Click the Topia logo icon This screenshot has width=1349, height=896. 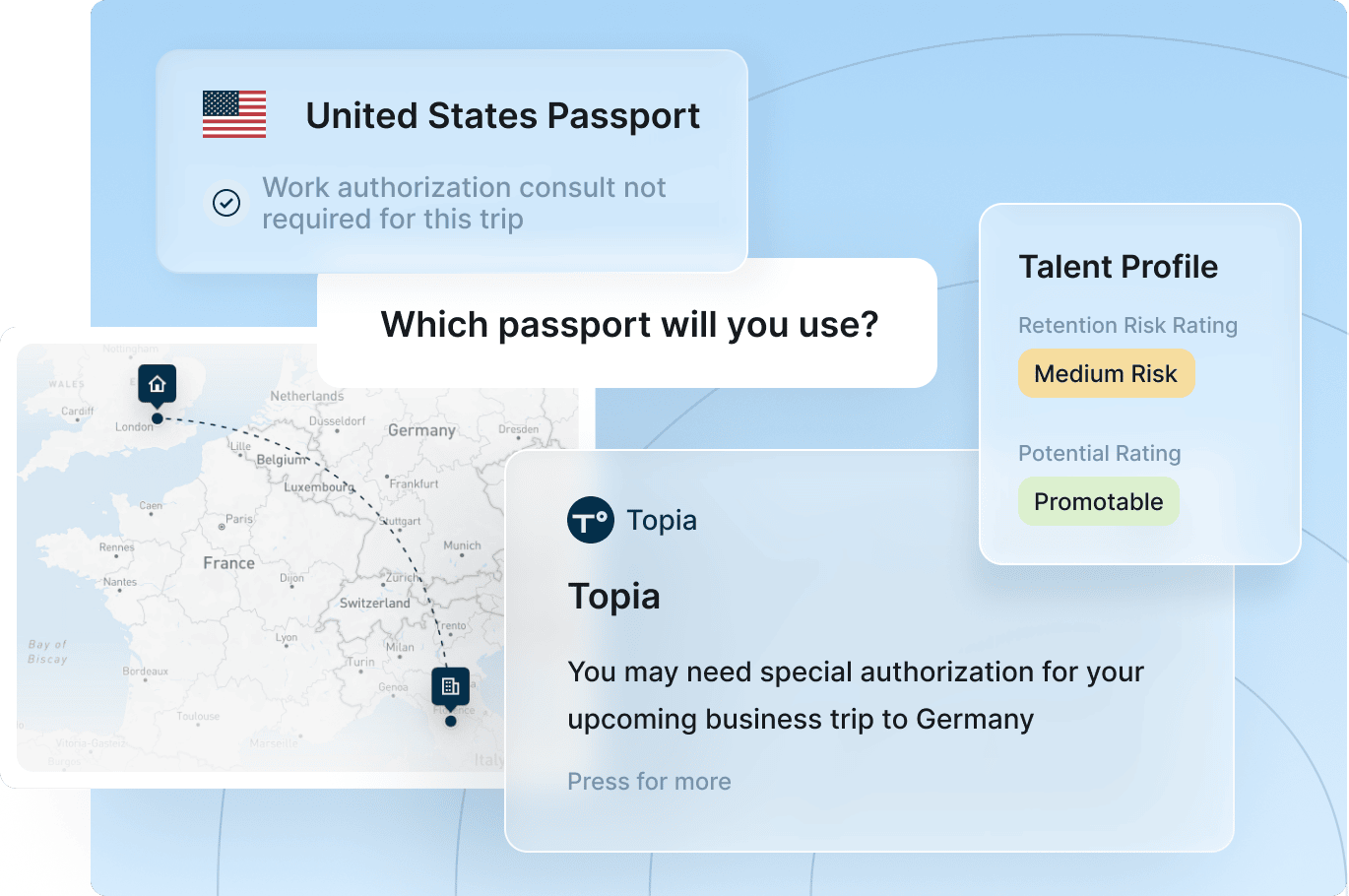pyautogui.click(x=591, y=521)
